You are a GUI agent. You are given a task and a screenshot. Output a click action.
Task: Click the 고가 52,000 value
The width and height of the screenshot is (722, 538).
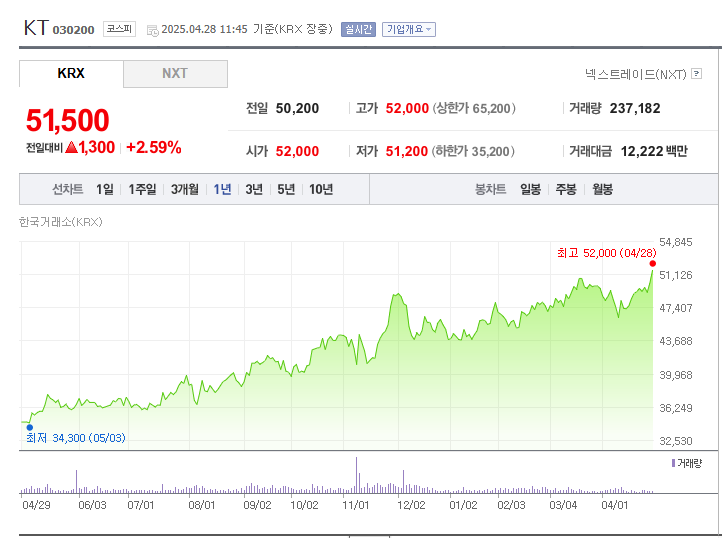[407, 108]
